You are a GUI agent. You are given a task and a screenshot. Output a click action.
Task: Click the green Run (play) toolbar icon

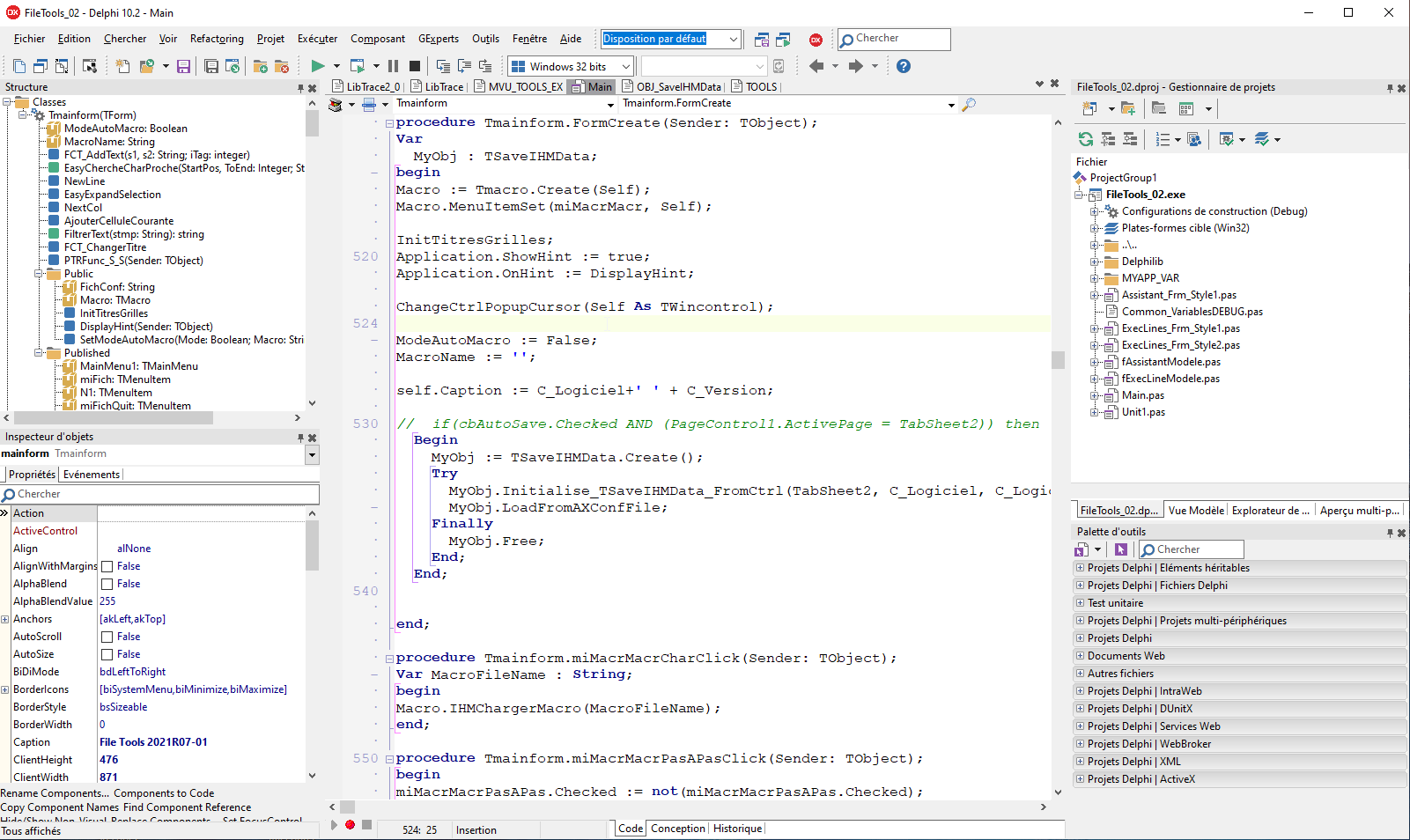tap(318, 66)
